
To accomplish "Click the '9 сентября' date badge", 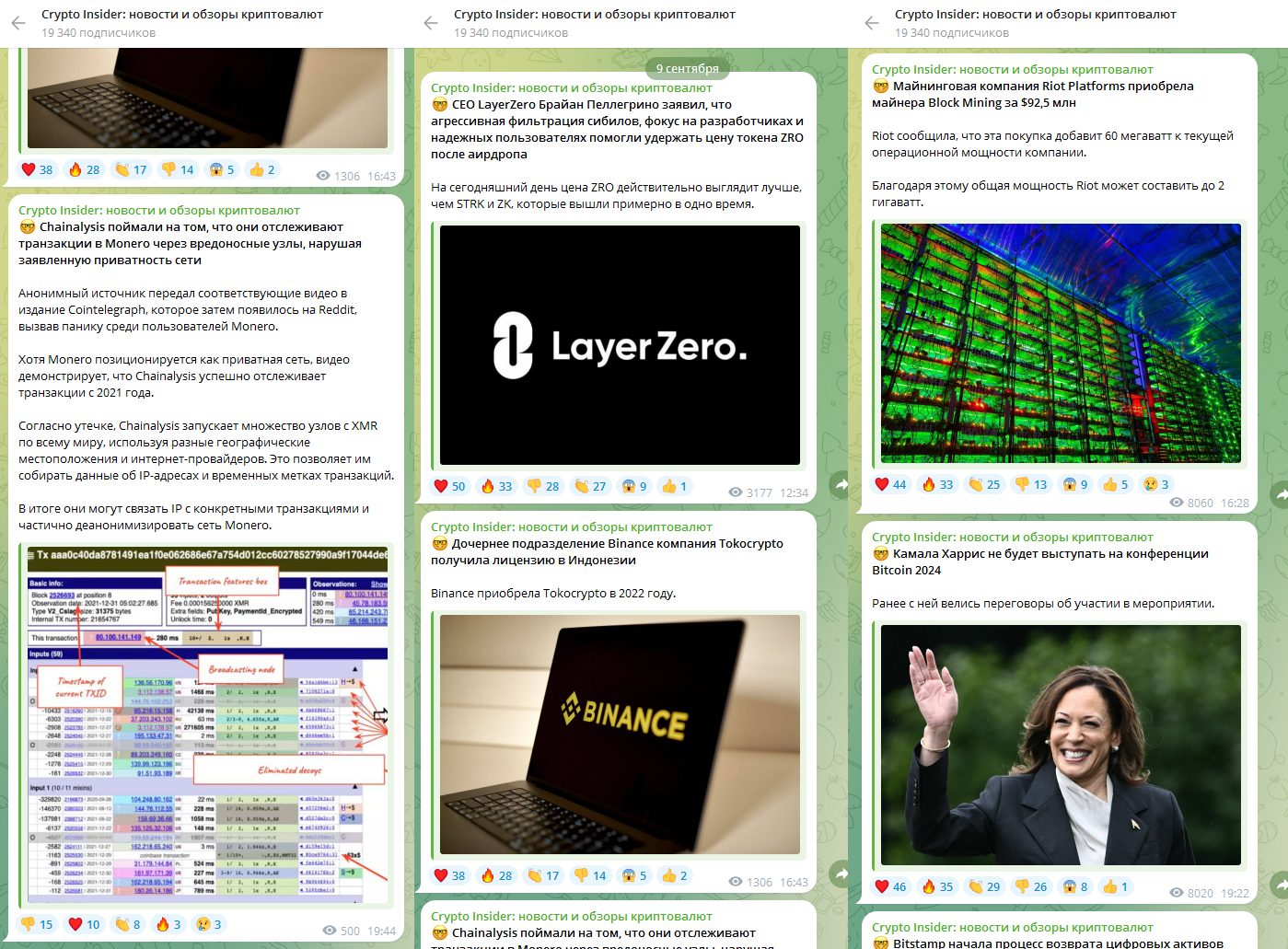I will click(x=688, y=68).
